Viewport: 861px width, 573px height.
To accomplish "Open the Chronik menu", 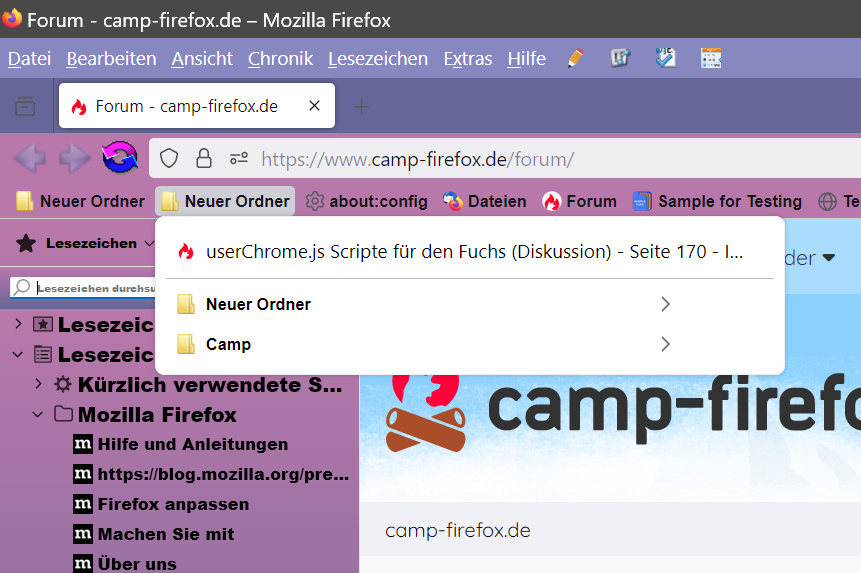I will (x=280, y=58).
